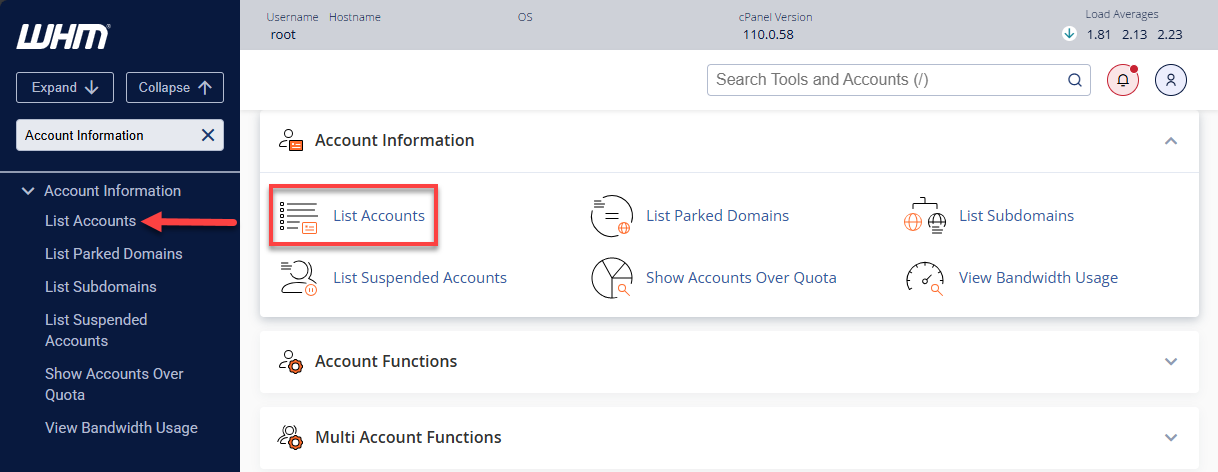The height and width of the screenshot is (472, 1218).
Task: Select View Bandwidth Usage in sidebar
Action: click(121, 428)
